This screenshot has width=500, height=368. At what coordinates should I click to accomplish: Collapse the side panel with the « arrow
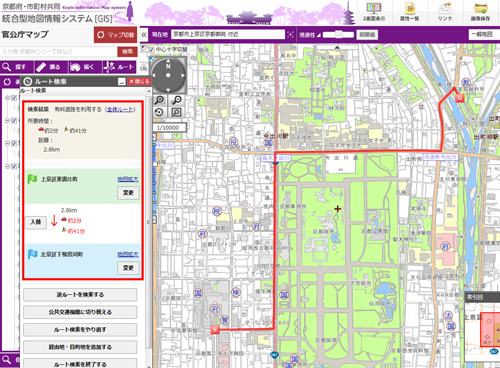144,35
